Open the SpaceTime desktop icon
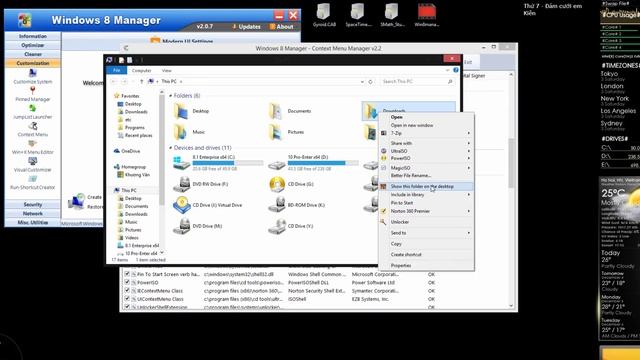This screenshot has height=360, width=640. [358, 15]
